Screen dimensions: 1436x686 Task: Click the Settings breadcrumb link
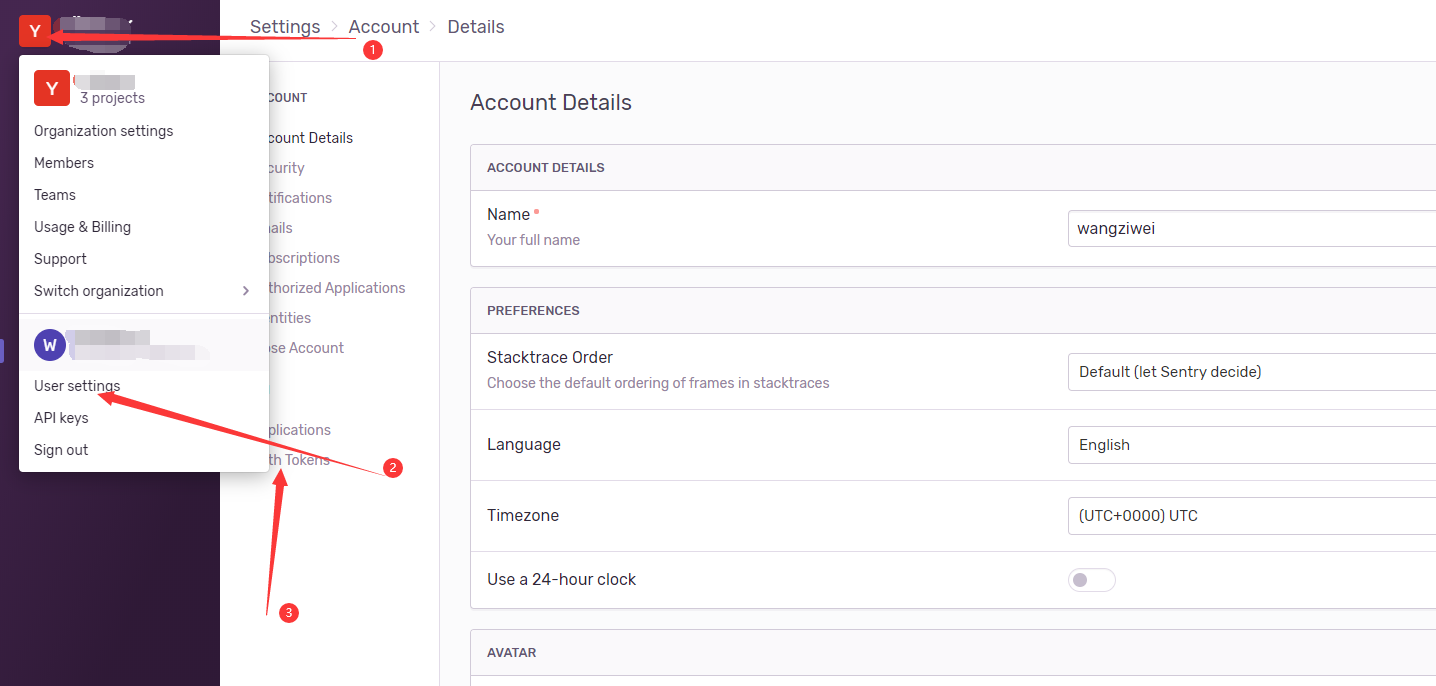click(x=285, y=27)
